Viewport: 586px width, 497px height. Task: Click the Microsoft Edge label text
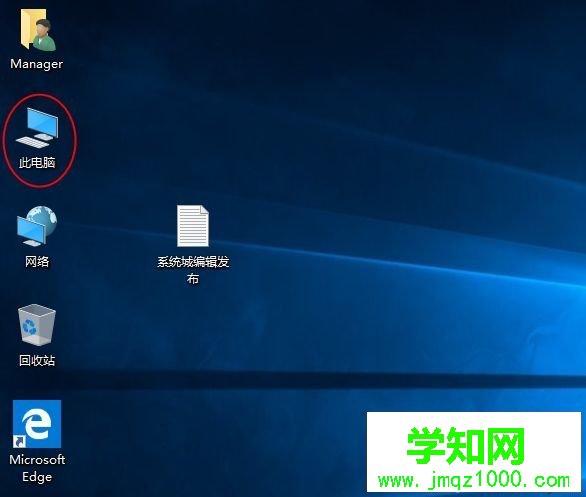[37, 468]
